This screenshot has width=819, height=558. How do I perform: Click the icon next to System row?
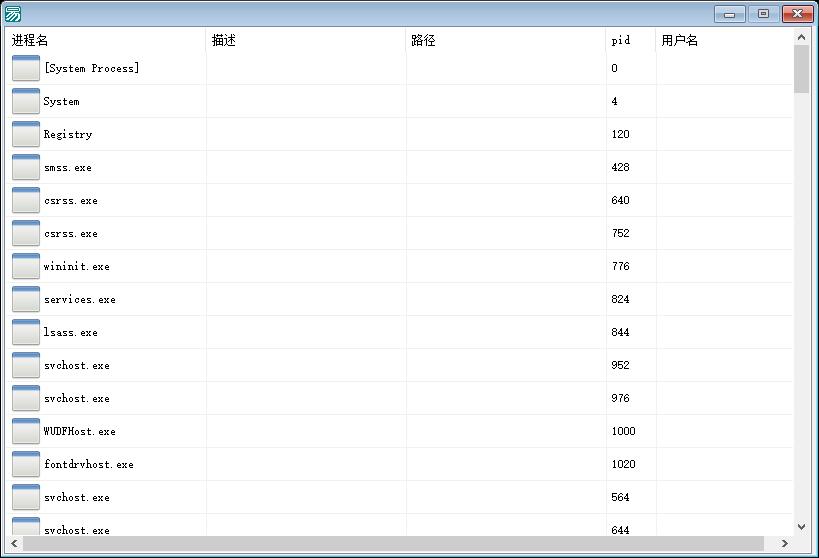[x=26, y=101]
